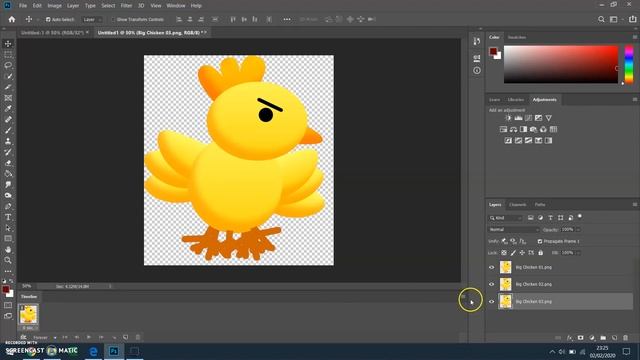Open the Window menu
This screenshot has width=640, height=360.
pyautogui.click(x=176, y=6)
